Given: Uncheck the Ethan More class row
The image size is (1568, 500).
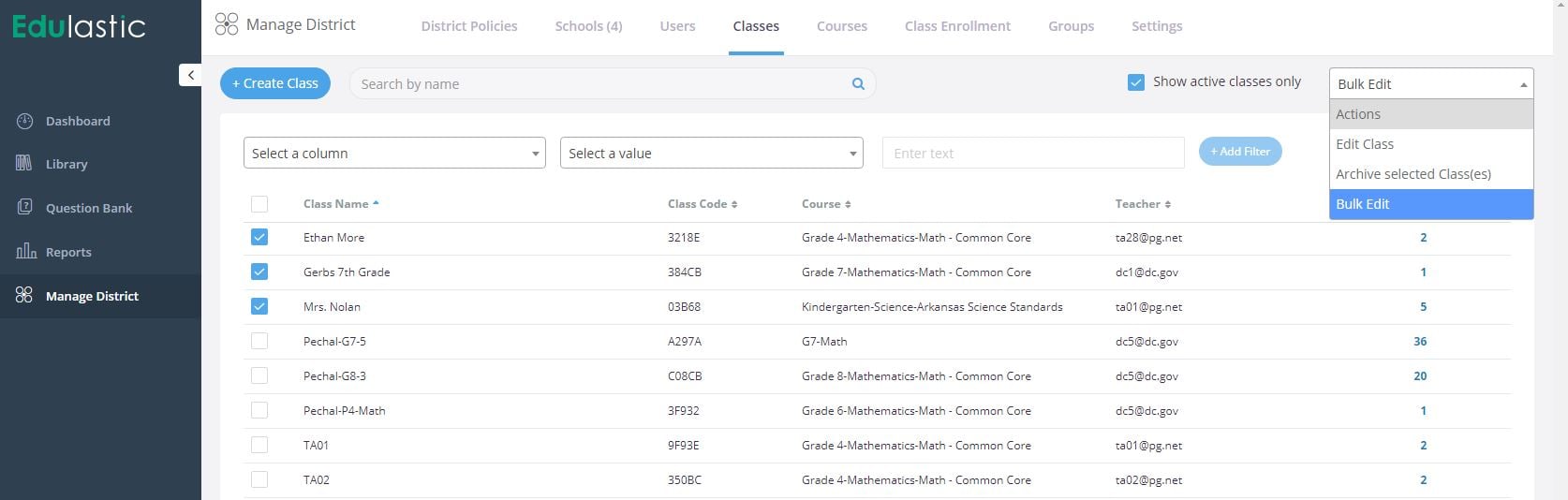Looking at the screenshot, I should point(259,237).
